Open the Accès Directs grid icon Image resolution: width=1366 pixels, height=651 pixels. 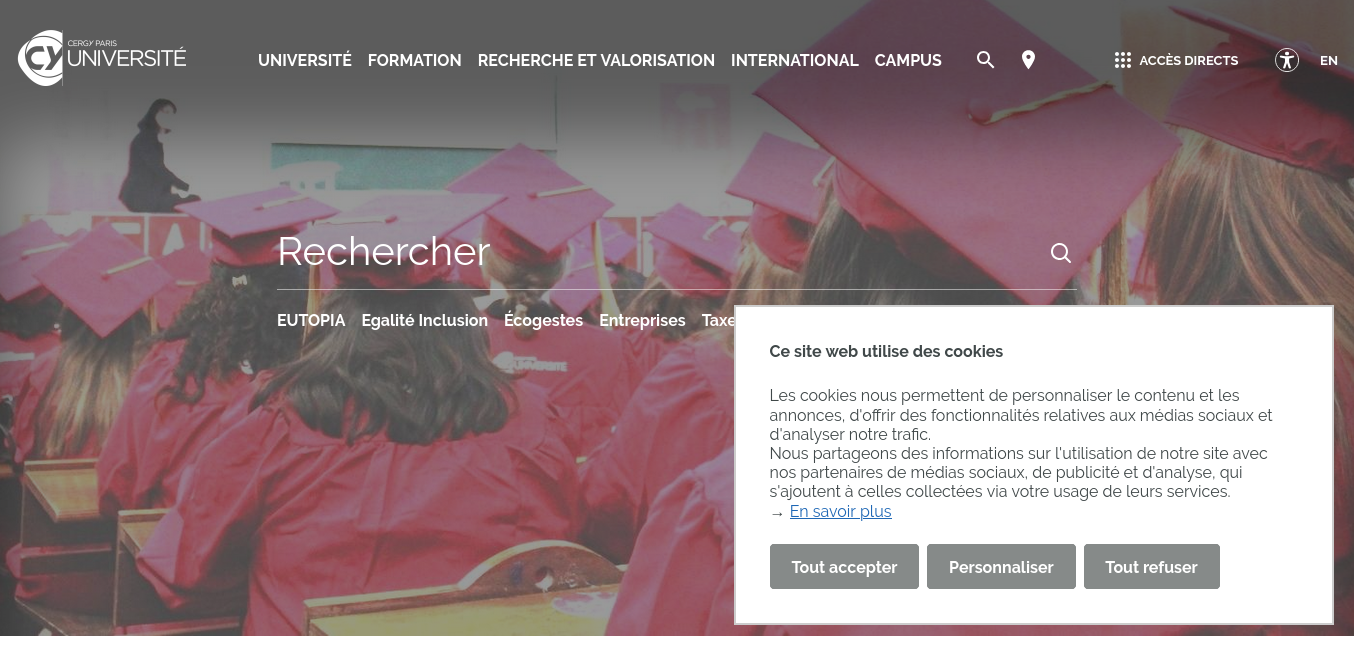tap(1122, 60)
